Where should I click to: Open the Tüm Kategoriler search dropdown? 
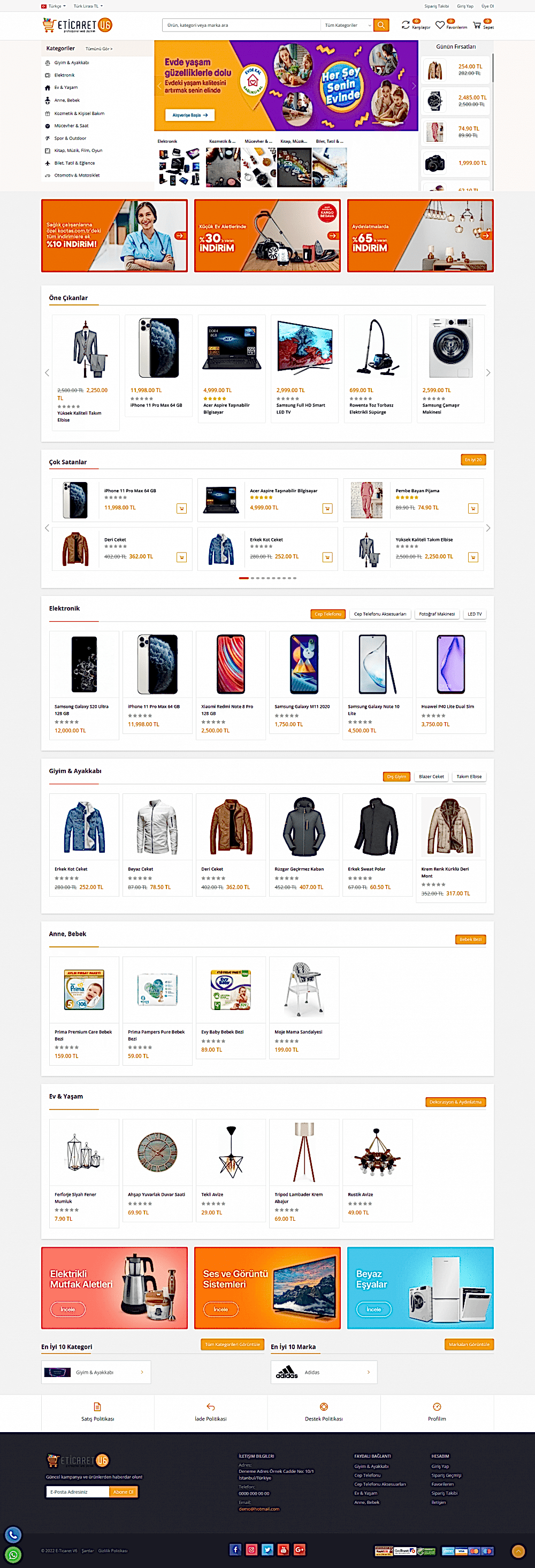[347, 25]
